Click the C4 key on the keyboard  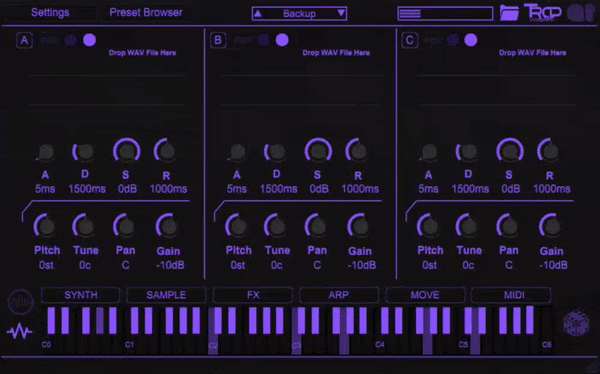pos(380,344)
